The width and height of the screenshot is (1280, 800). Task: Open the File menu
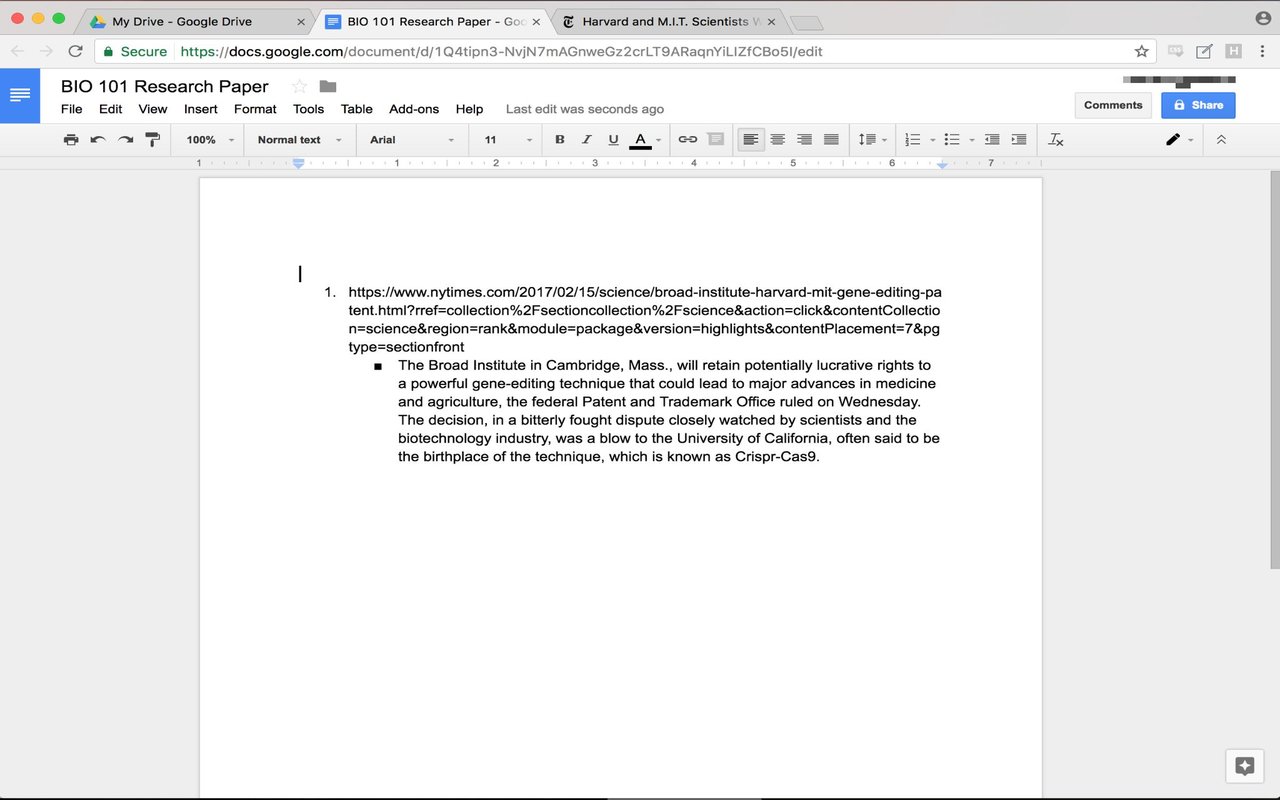[x=72, y=109]
